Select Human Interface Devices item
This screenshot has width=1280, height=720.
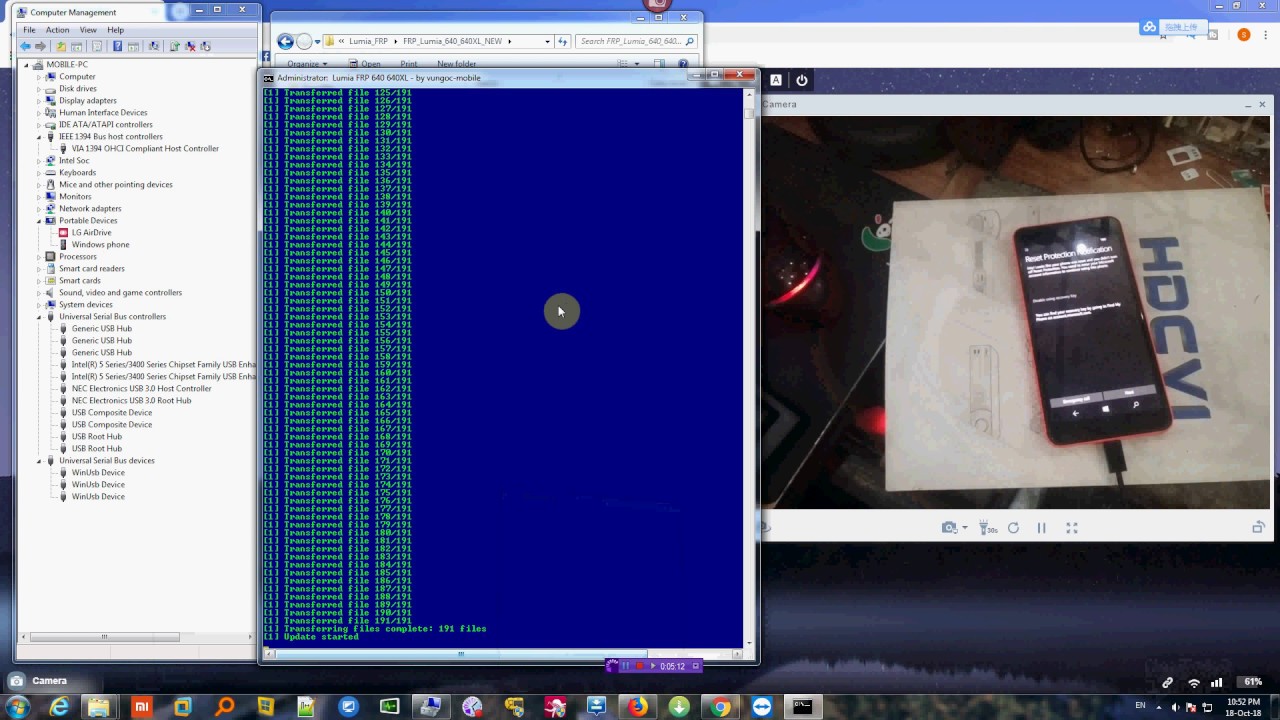[103, 112]
